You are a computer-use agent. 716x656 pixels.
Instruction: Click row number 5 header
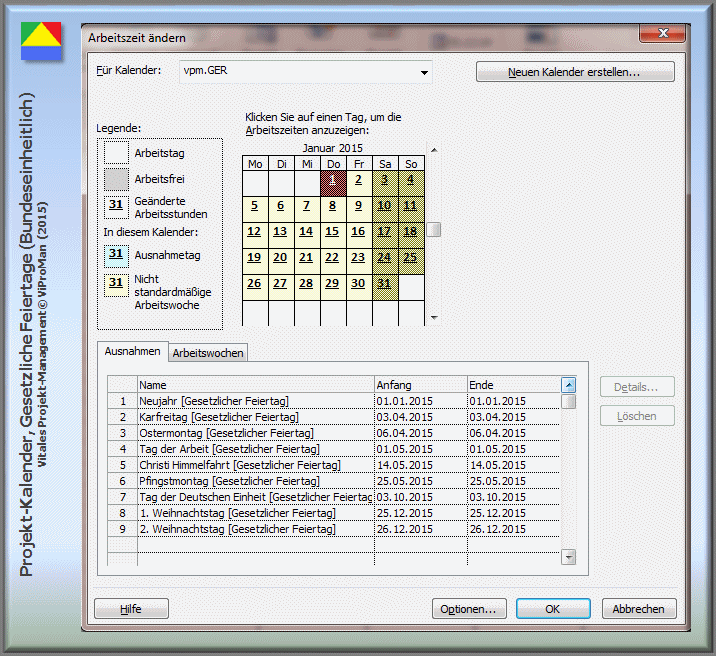tap(122, 465)
